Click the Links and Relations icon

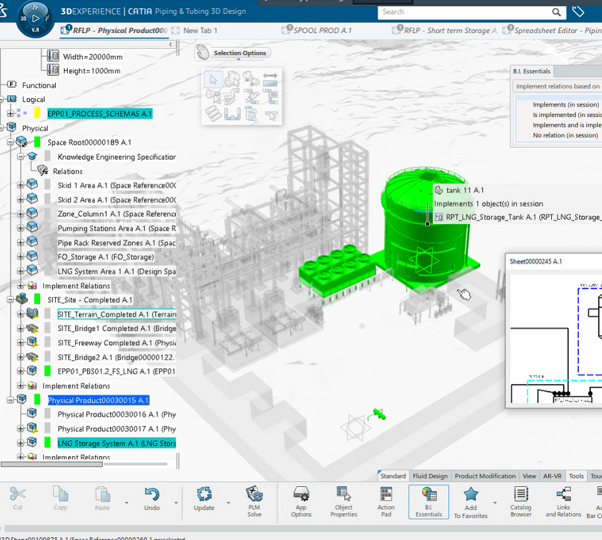[x=563, y=499]
